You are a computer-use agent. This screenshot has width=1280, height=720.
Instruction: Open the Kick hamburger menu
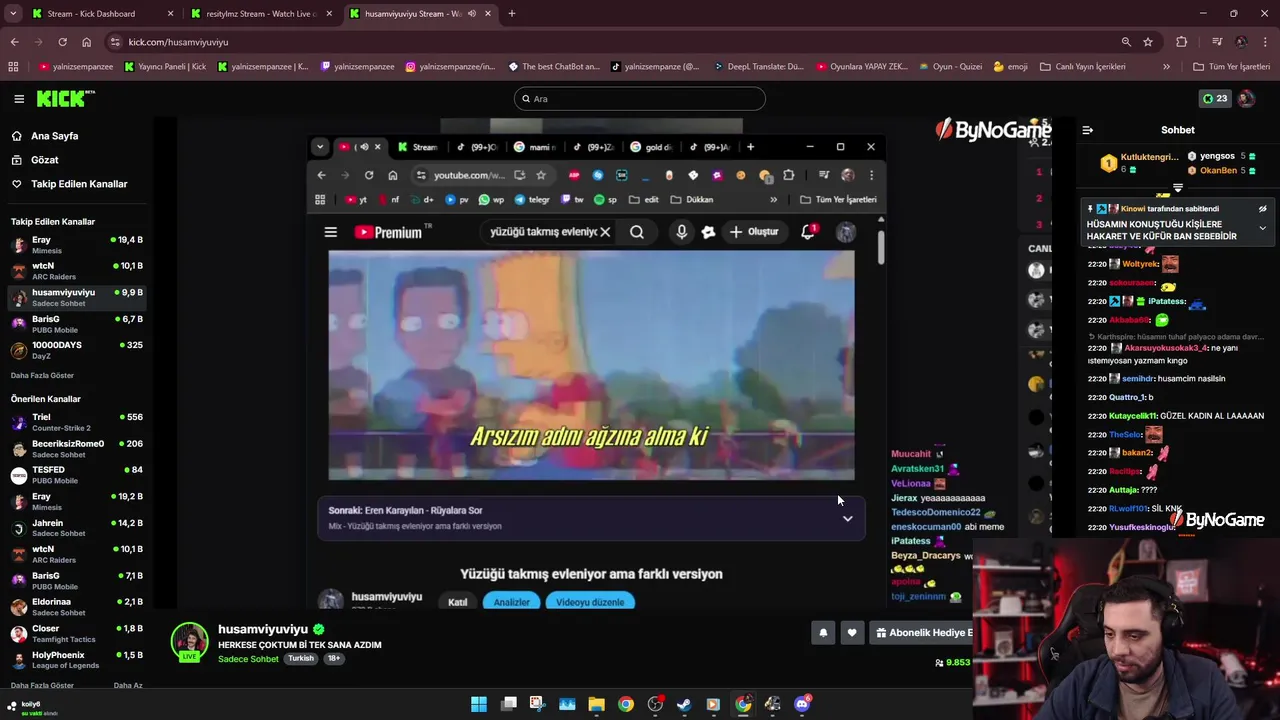tap(19, 99)
